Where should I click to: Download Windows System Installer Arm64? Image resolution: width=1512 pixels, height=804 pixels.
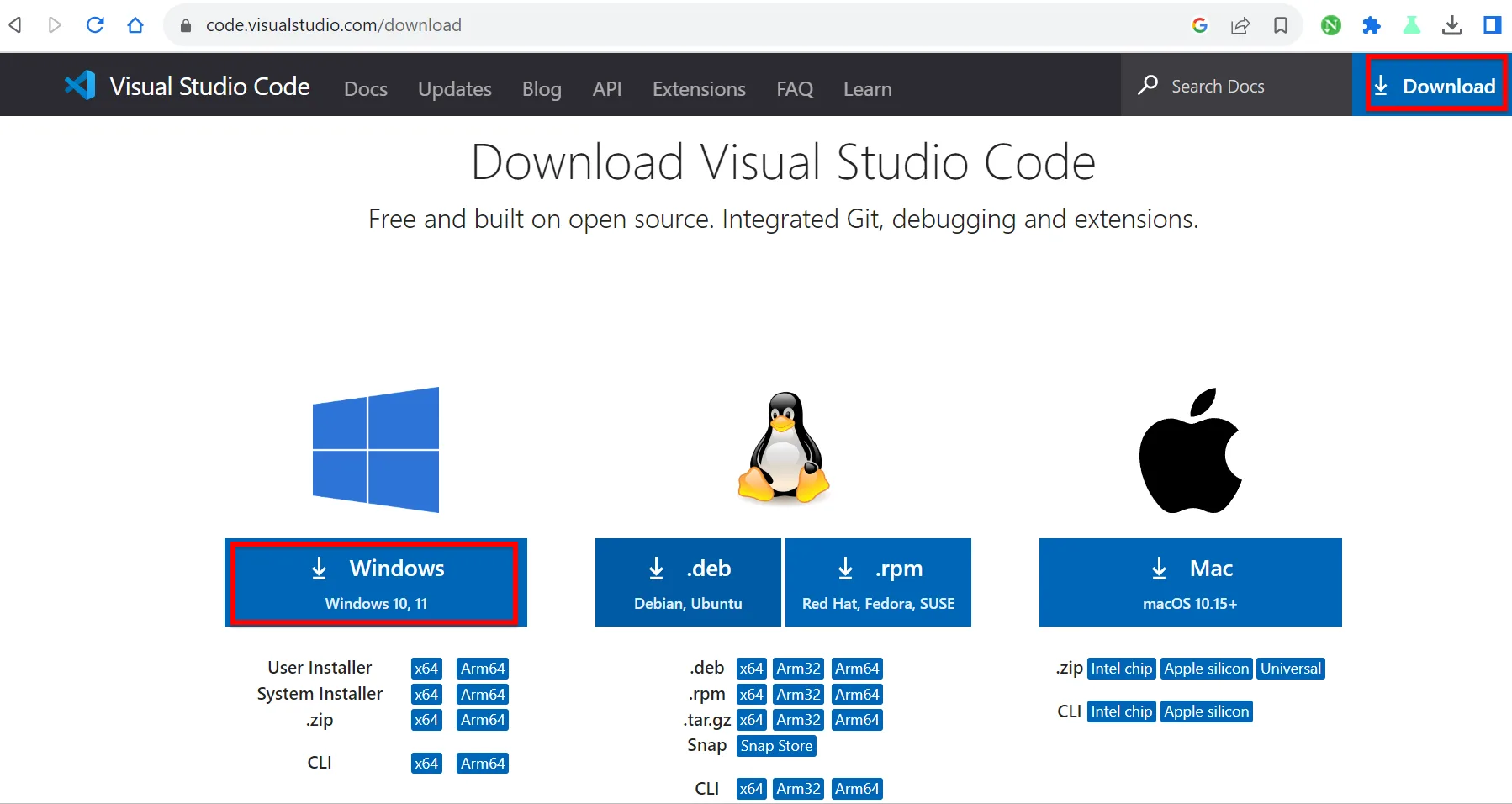click(483, 695)
